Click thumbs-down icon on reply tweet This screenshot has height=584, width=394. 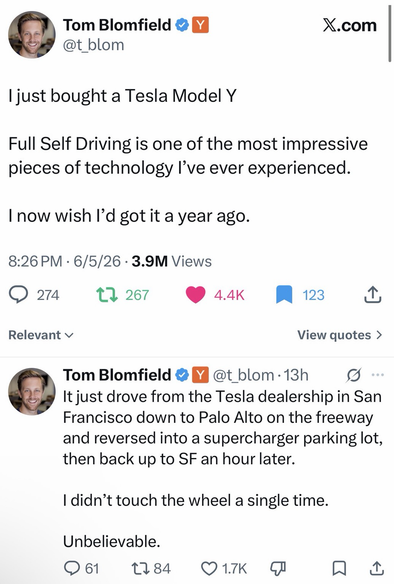[x=278, y=568]
